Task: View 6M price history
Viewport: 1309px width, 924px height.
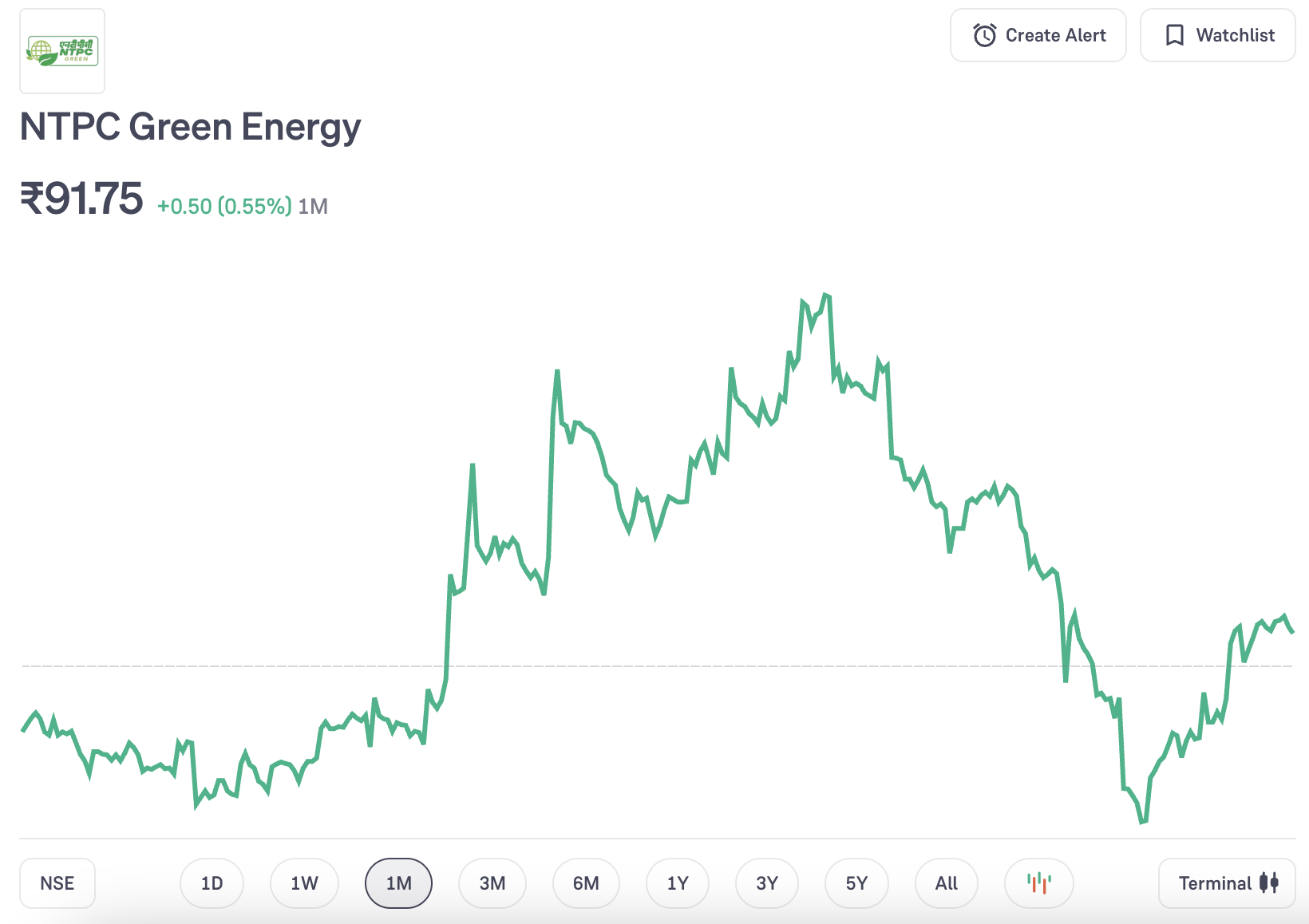Action: click(586, 883)
